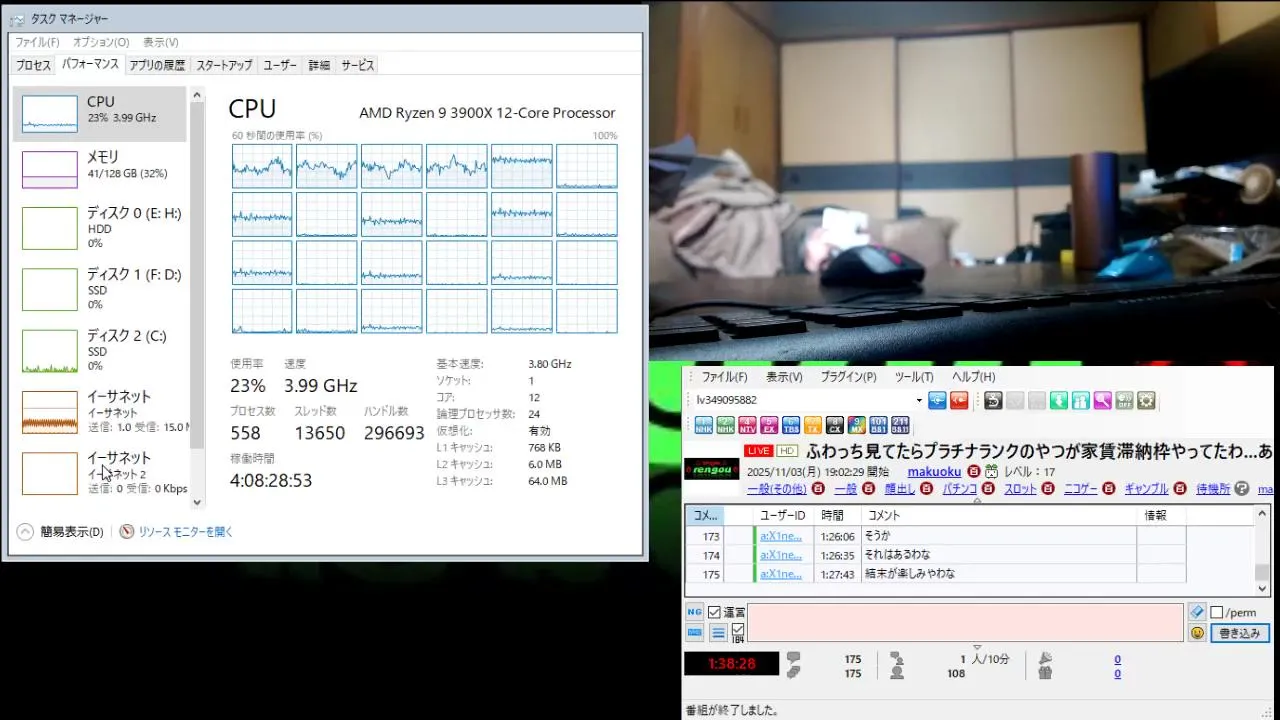Select ディスク 1 (F: D:) in sidebar
Screen dimensions: 1280x720
pyautogui.click(x=100, y=289)
